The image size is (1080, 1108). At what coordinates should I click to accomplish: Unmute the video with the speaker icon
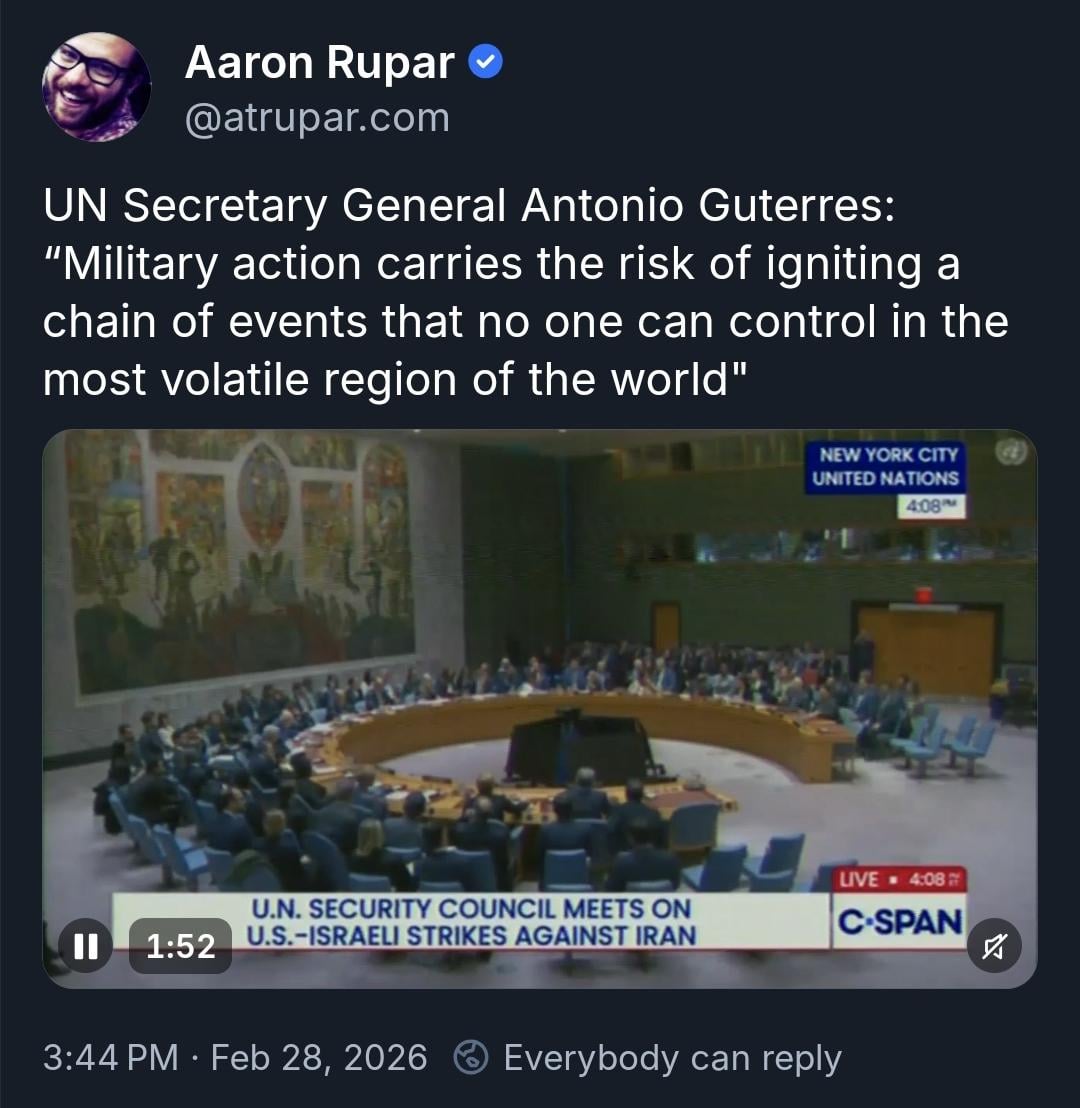click(x=994, y=945)
